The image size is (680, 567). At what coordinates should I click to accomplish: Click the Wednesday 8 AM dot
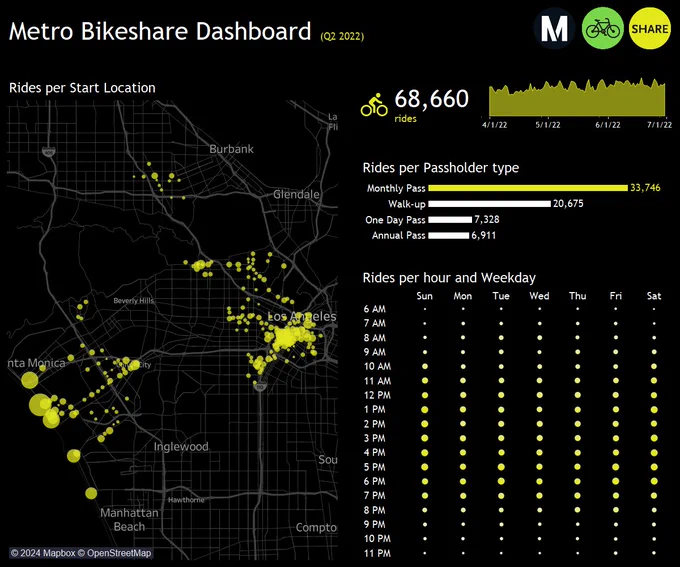point(539,338)
